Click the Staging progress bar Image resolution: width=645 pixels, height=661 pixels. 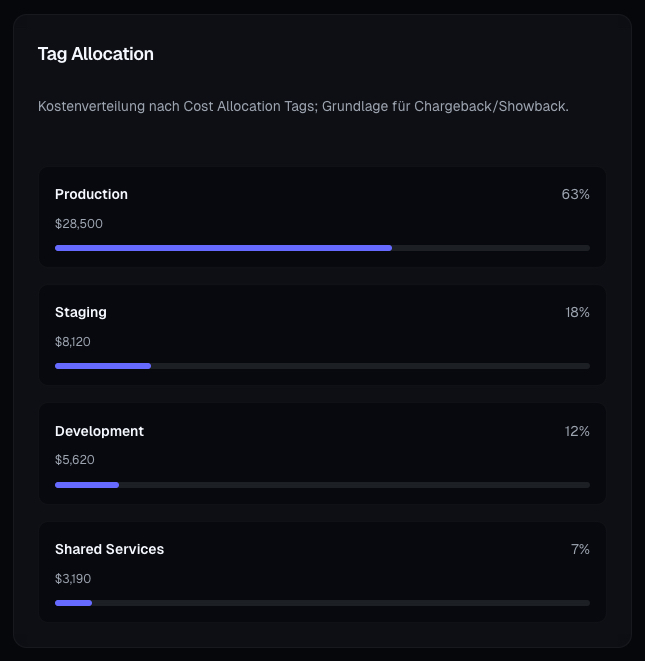(322, 366)
